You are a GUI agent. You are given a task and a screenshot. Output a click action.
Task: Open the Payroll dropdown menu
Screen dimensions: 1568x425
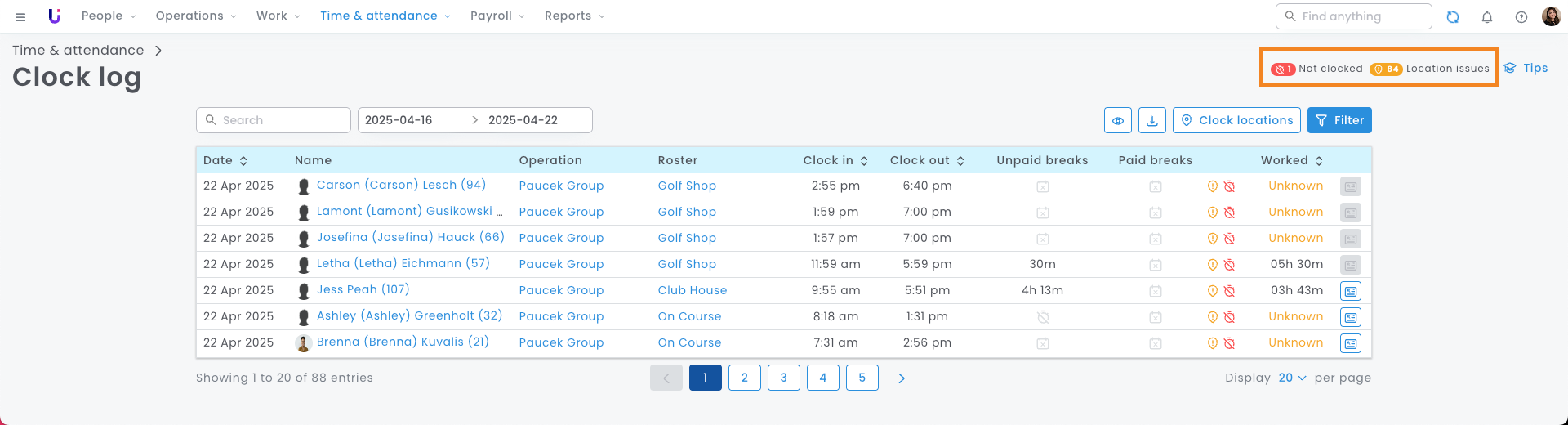[x=497, y=16]
